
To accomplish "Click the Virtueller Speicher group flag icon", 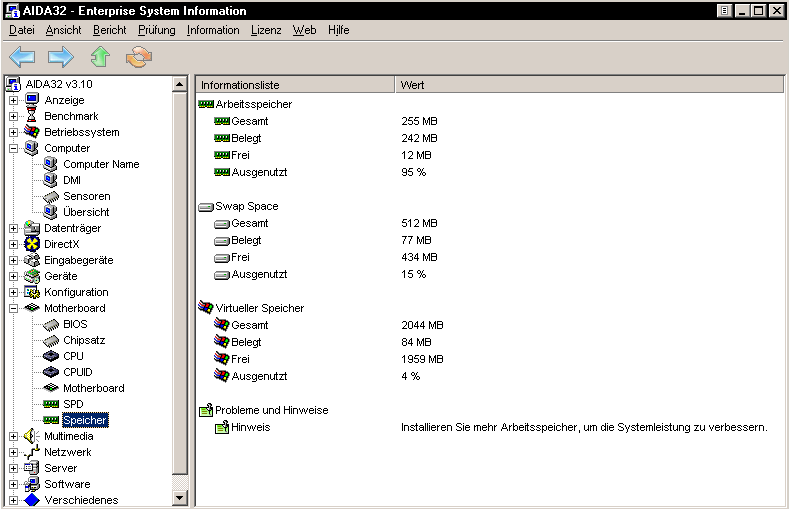I will pyautogui.click(x=206, y=307).
